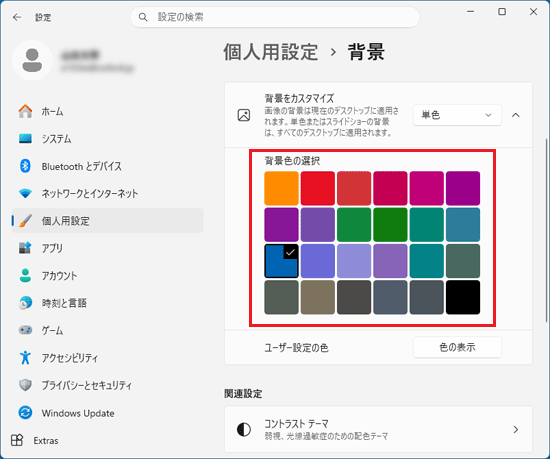Click the 関連設定 section heading
The height and width of the screenshot is (459, 550).
click(x=243, y=393)
